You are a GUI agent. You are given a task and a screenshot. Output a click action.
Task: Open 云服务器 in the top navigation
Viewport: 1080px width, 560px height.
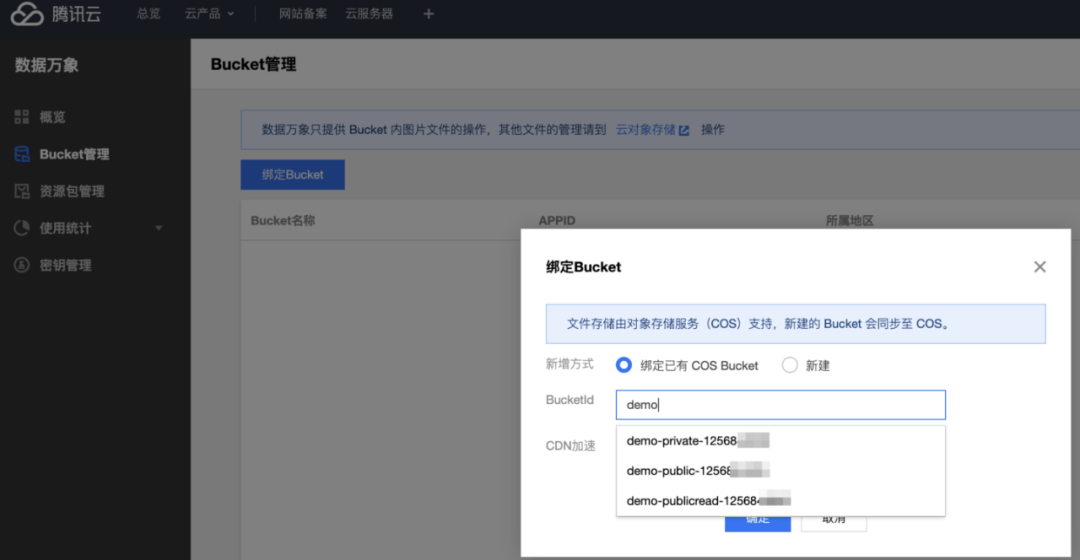click(369, 14)
